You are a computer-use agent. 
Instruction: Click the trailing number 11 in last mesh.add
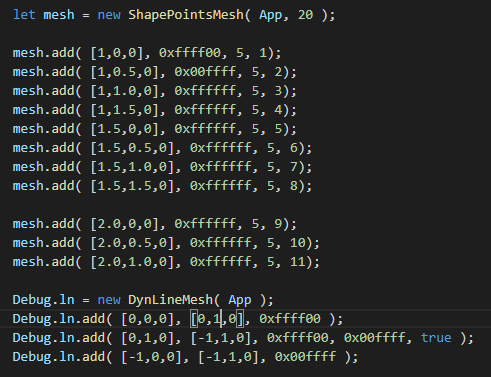tap(298, 262)
